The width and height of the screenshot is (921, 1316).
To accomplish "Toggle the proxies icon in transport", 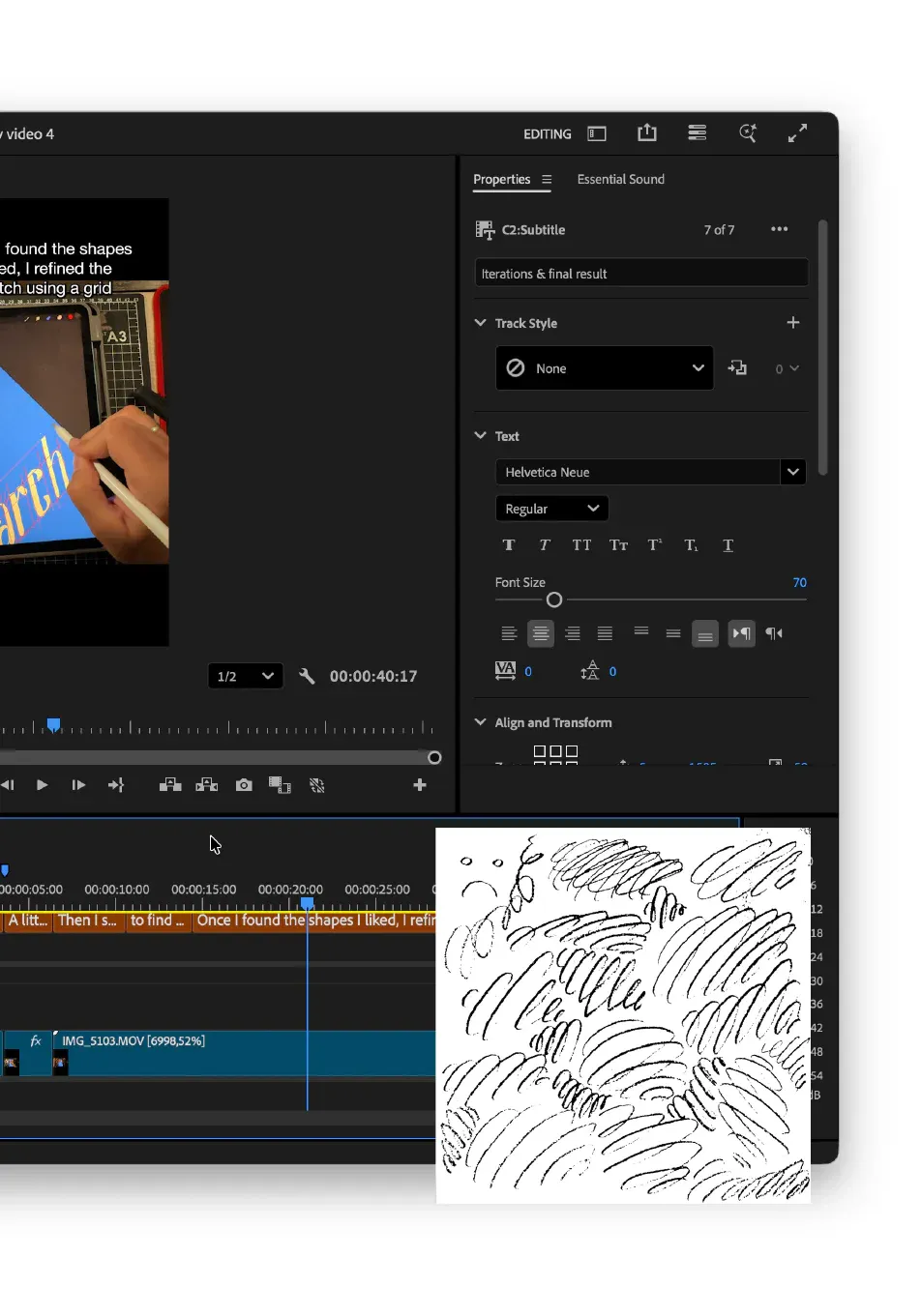I will pyautogui.click(x=317, y=785).
